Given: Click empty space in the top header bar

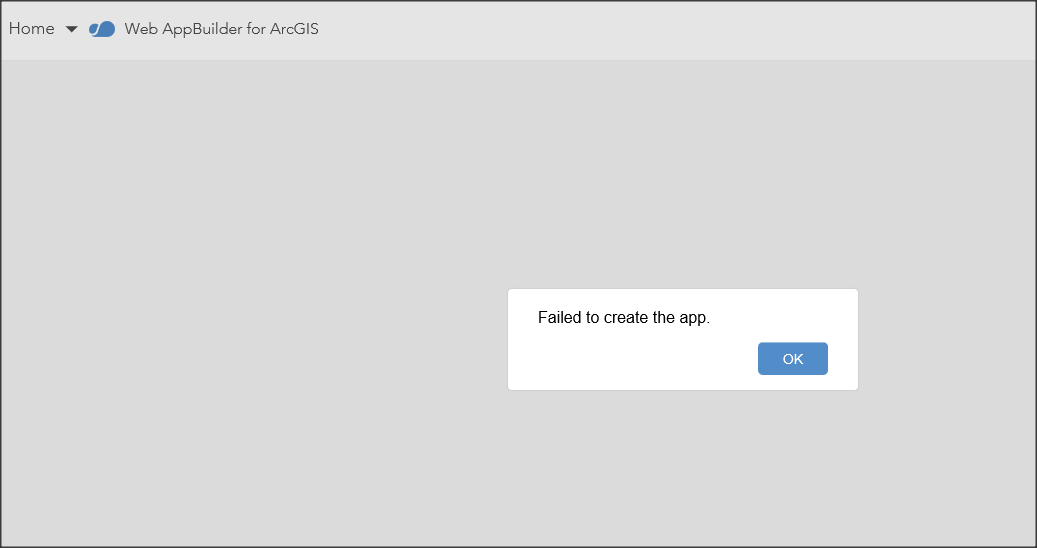Looking at the screenshot, I should coord(661,30).
